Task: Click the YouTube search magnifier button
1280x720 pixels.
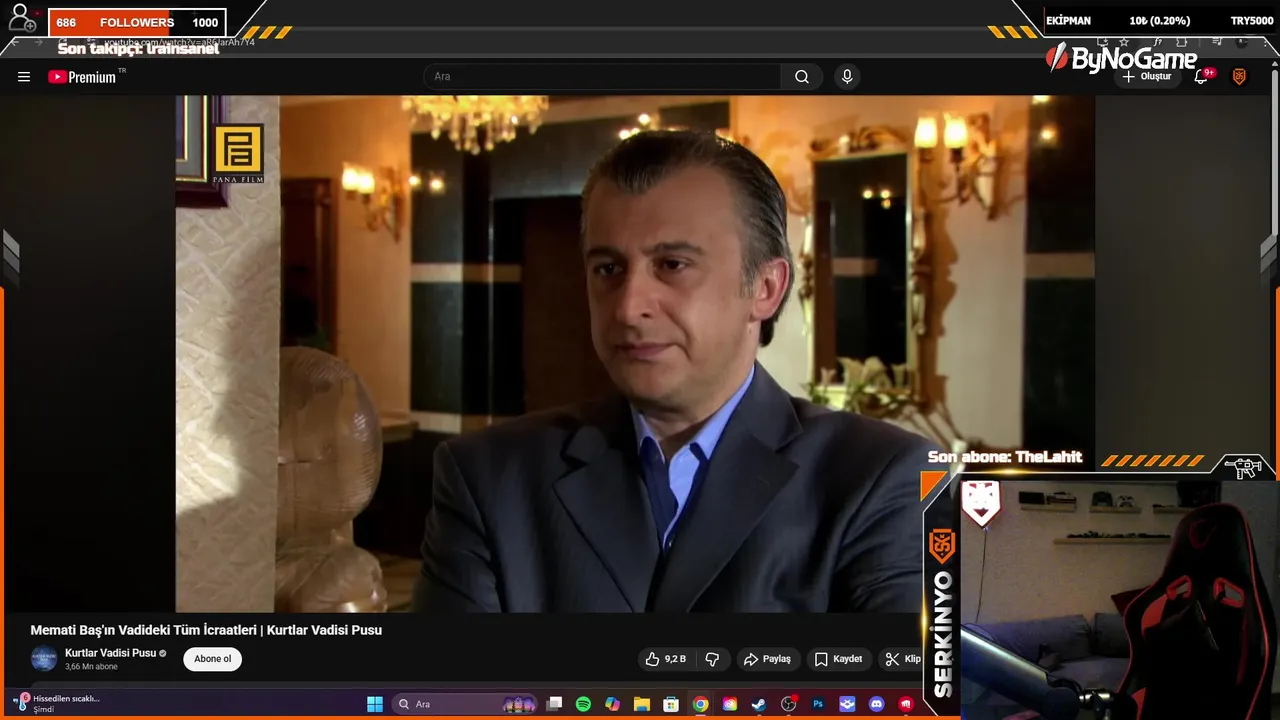Action: tap(802, 77)
